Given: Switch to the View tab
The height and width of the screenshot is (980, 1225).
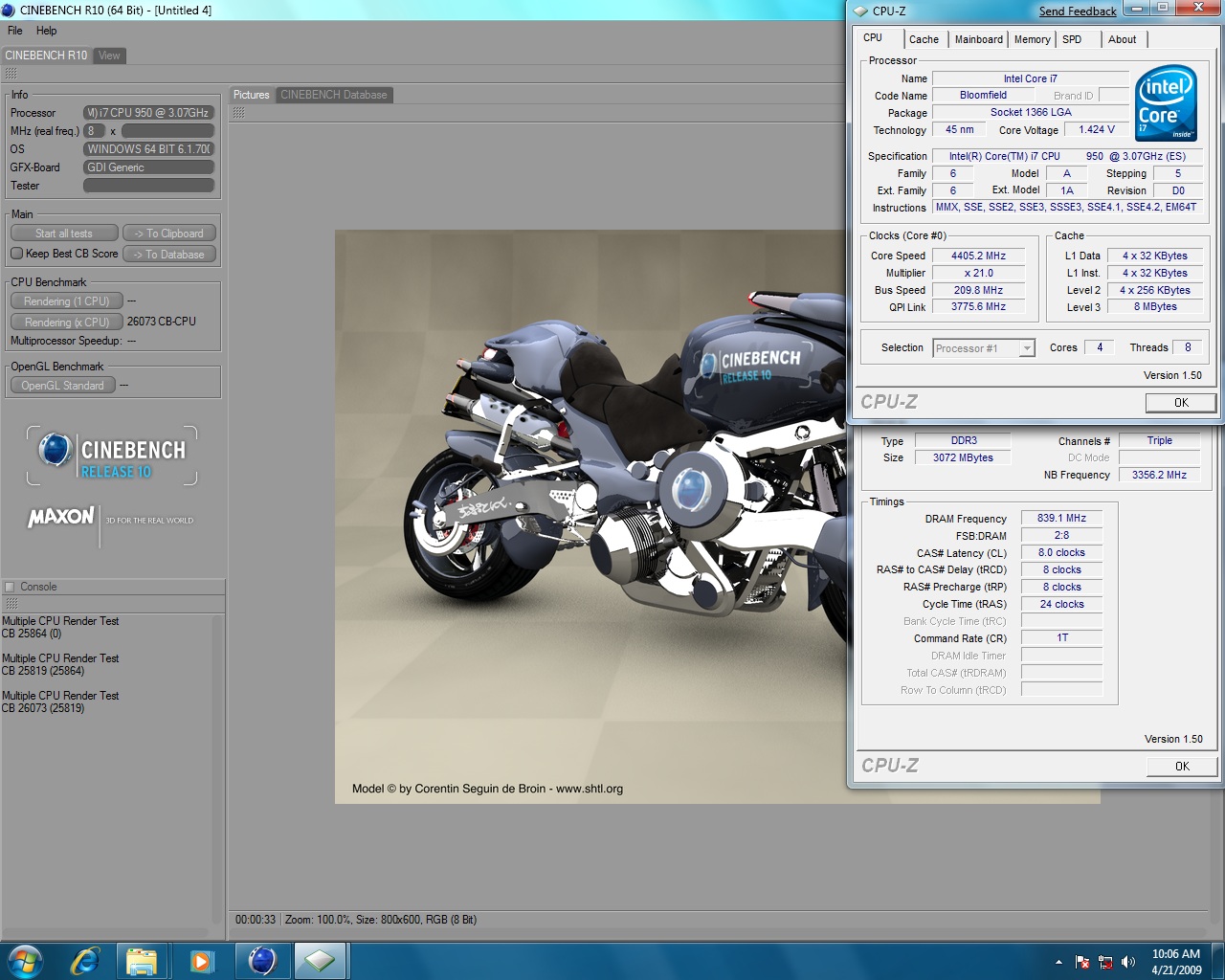Looking at the screenshot, I should click(109, 56).
